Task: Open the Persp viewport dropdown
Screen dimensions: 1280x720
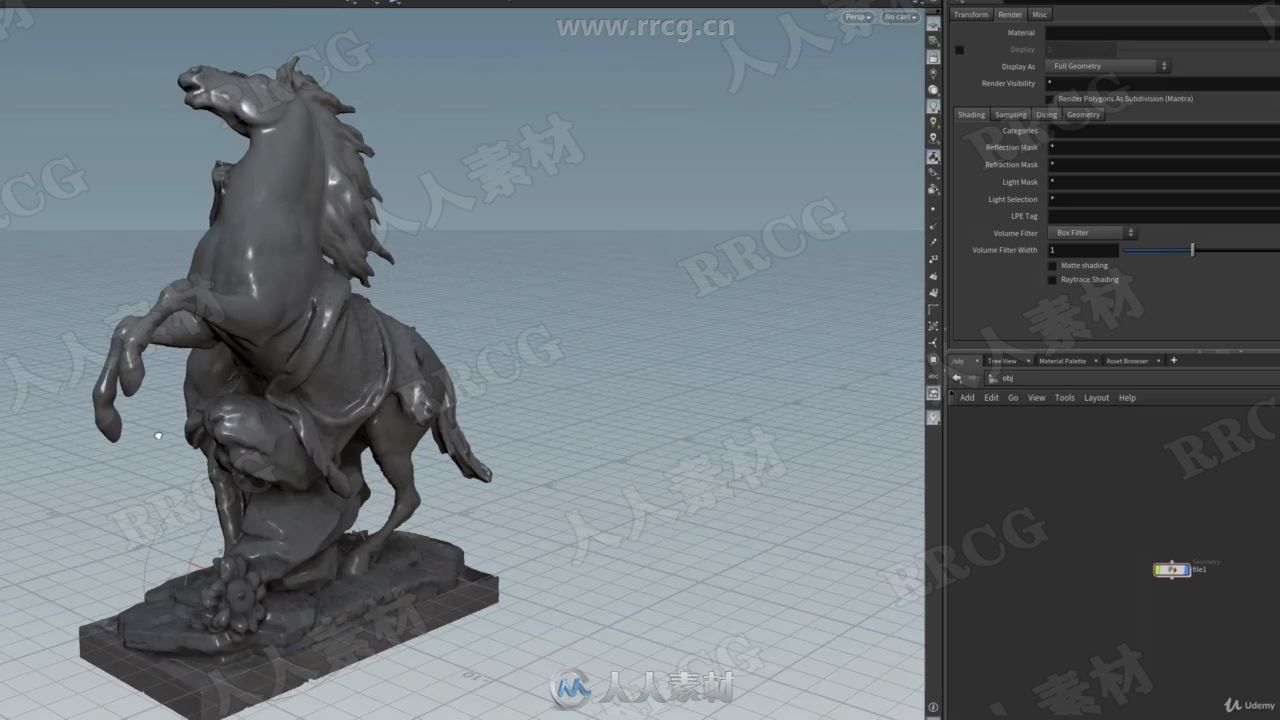Action: tap(857, 17)
